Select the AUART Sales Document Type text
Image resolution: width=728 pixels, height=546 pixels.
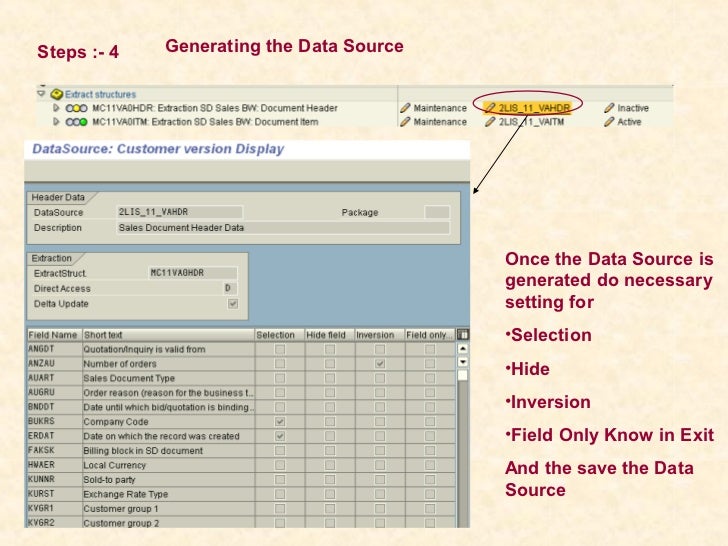click(129, 378)
